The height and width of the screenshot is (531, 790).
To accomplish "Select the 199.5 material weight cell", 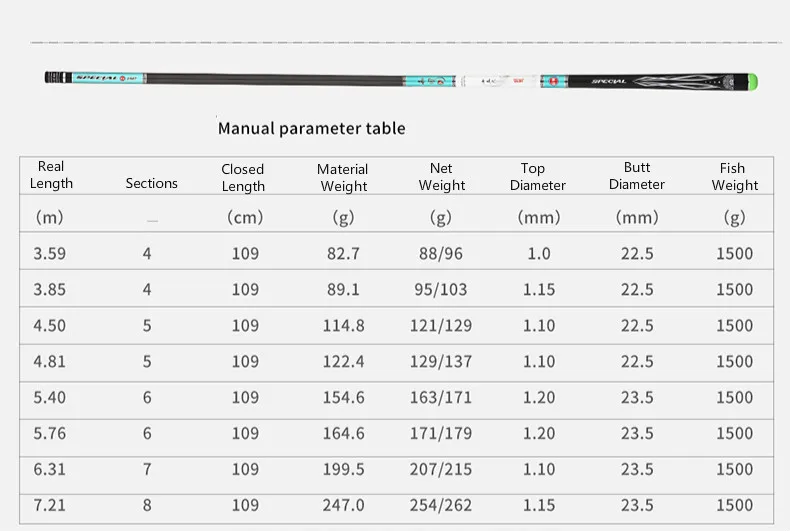I will point(344,470).
